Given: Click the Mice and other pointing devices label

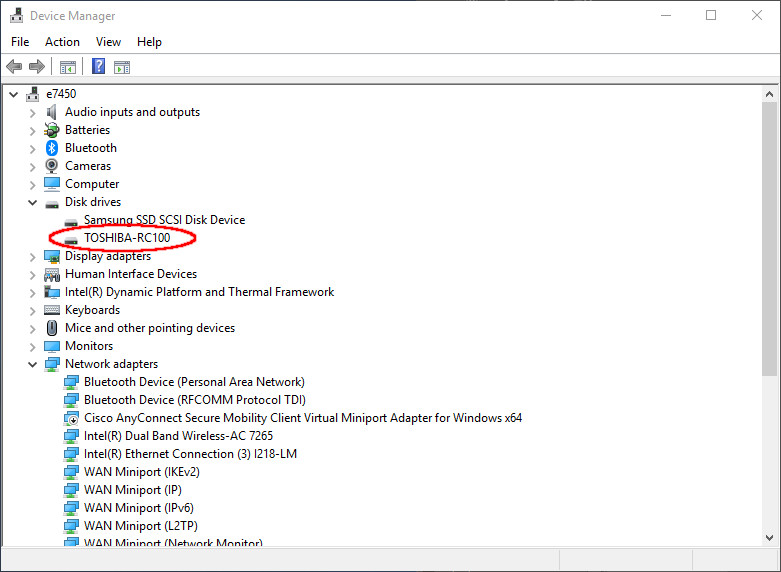Looking at the screenshot, I should pyautogui.click(x=150, y=328).
